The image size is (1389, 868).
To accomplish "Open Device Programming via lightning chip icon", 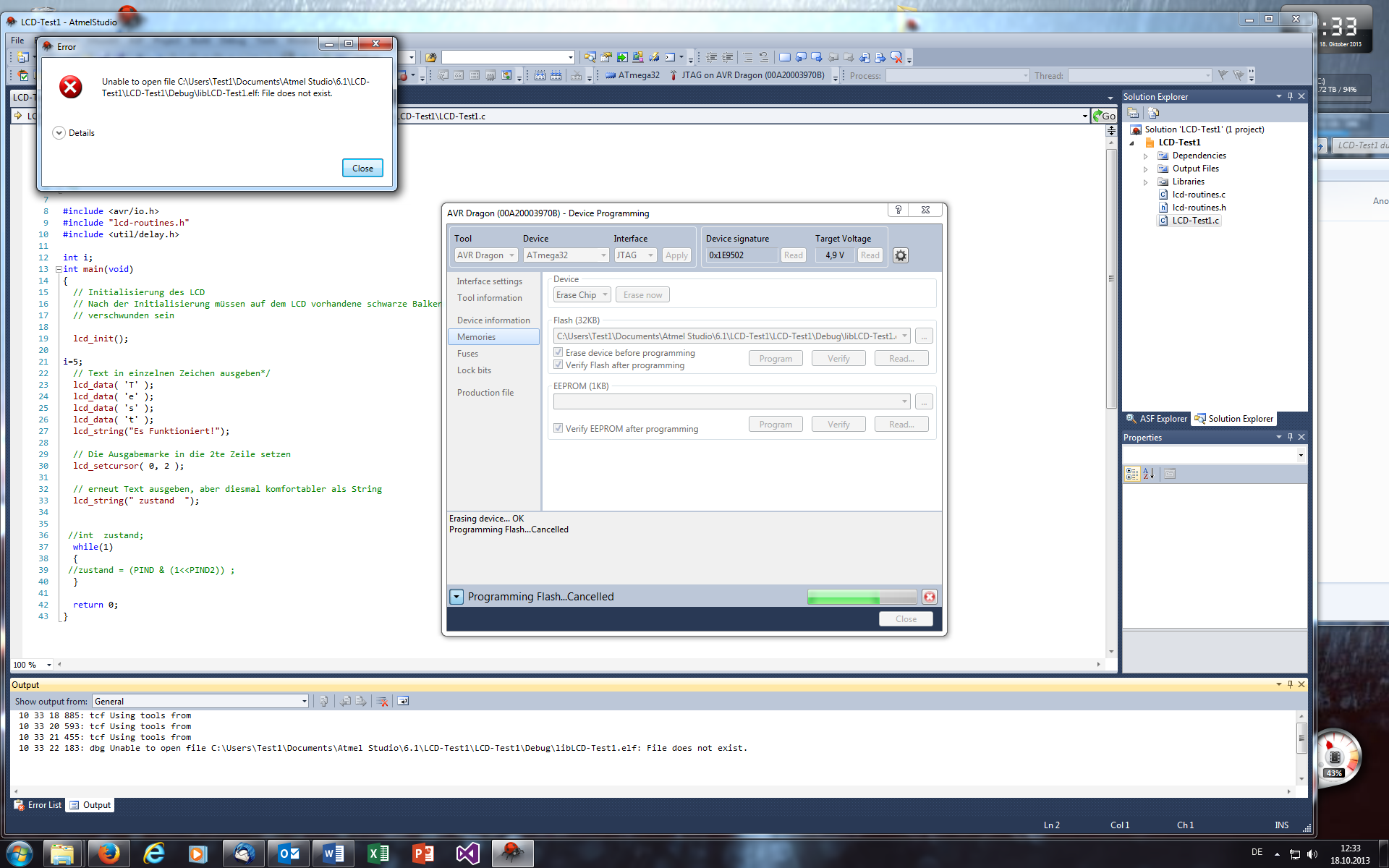I will coord(653,57).
